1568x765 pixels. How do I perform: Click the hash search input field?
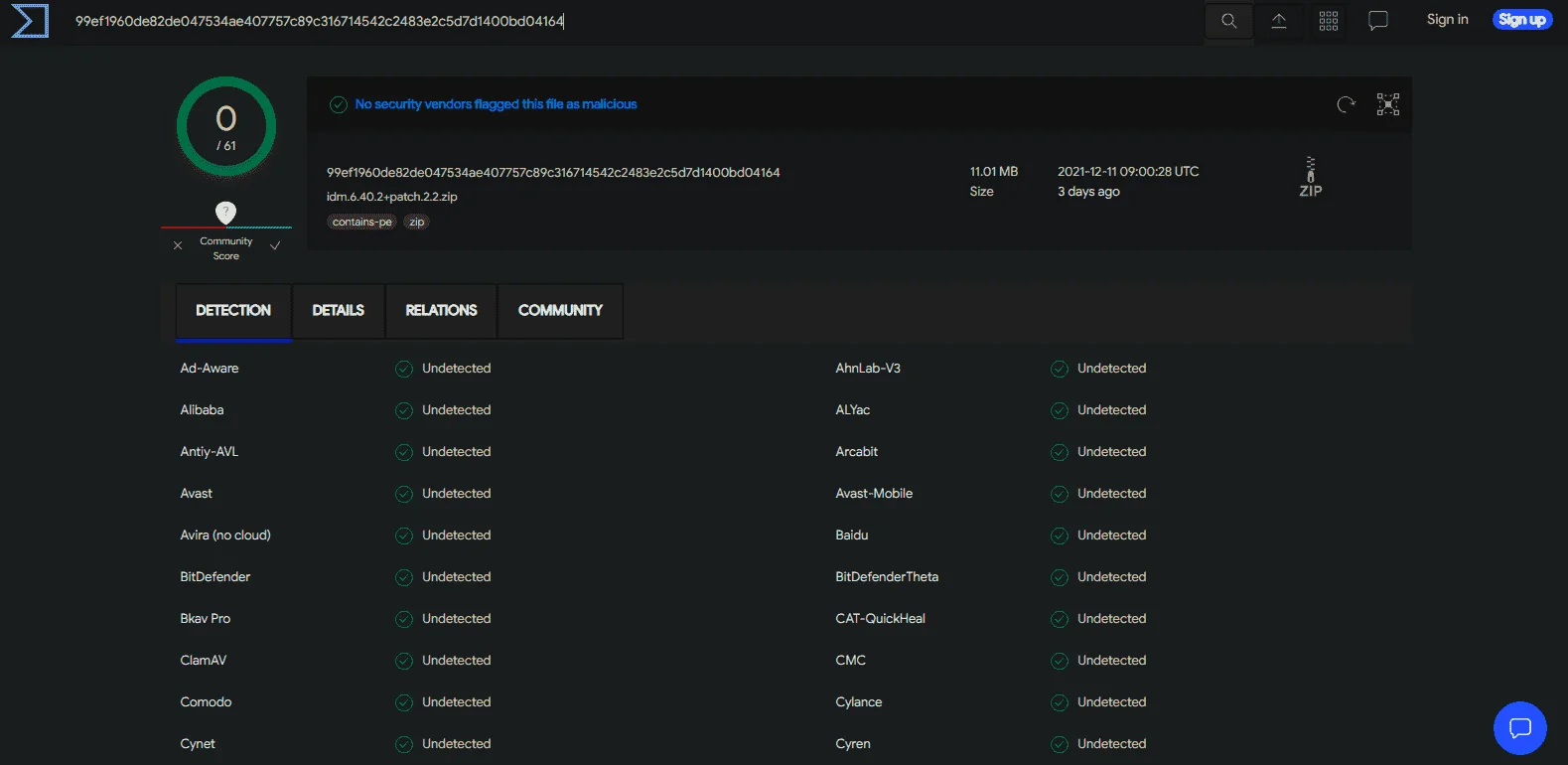click(x=636, y=21)
